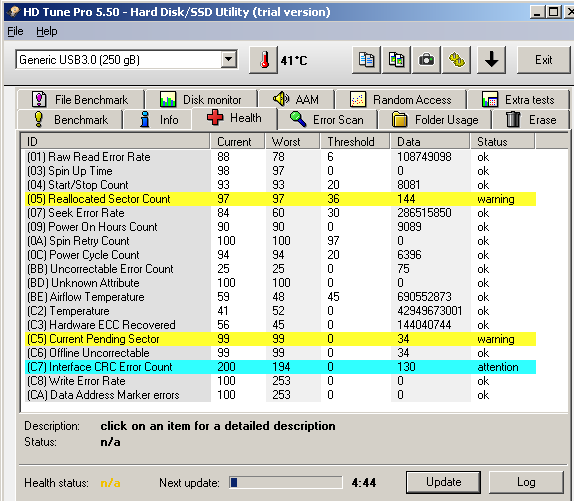Image resolution: width=574 pixels, height=501 pixels.
Task: Switch to the Info tab
Action: pyautogui.click(x=158, y=120)
